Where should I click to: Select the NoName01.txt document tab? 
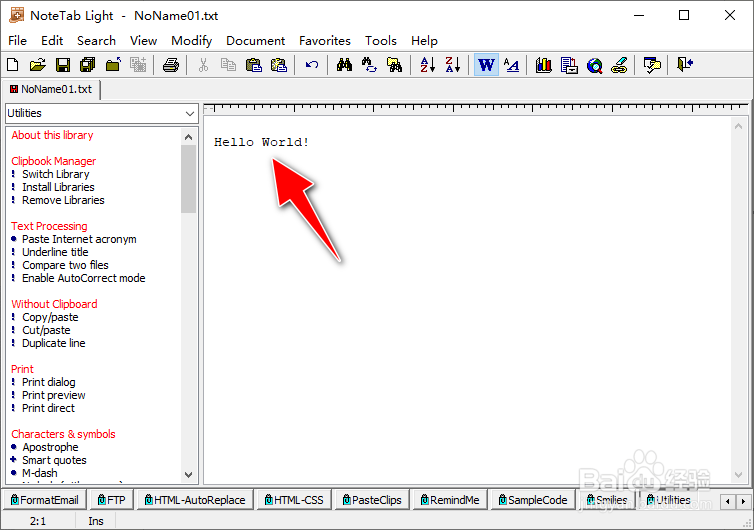click(51, 89)
